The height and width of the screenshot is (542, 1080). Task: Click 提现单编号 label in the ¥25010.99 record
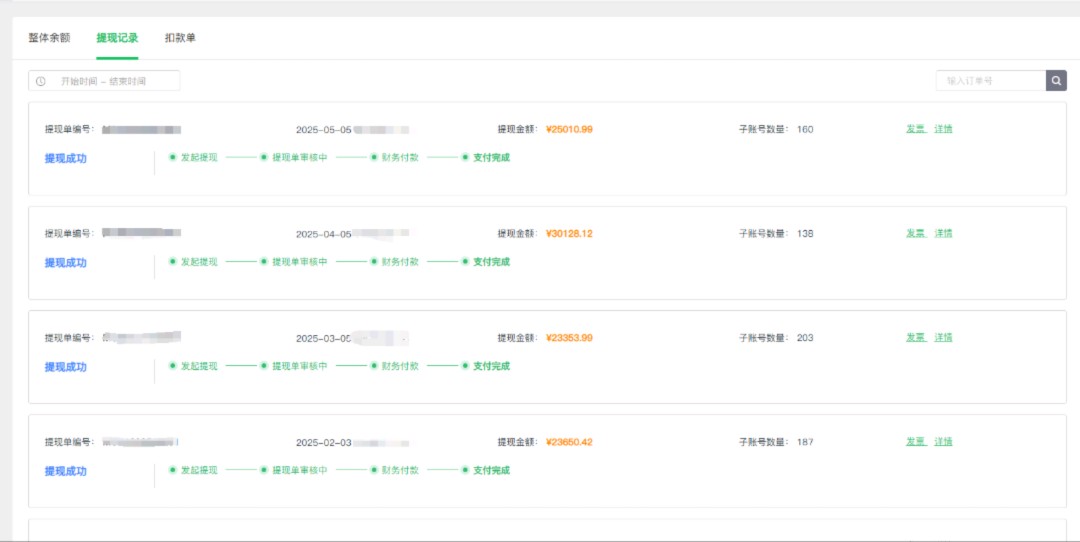(x=70, y=129)
